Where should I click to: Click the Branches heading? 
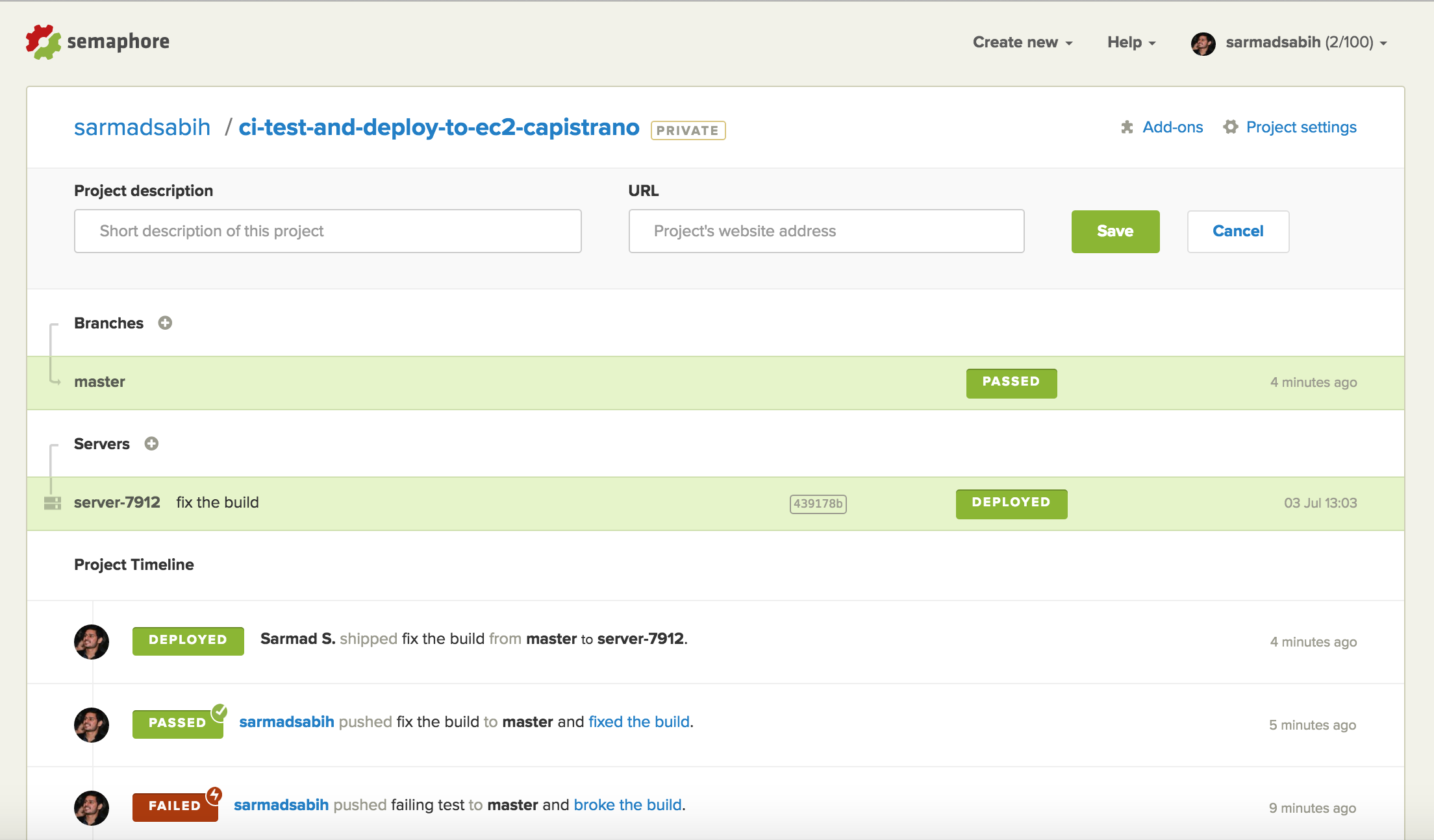[x=108, y=323]
